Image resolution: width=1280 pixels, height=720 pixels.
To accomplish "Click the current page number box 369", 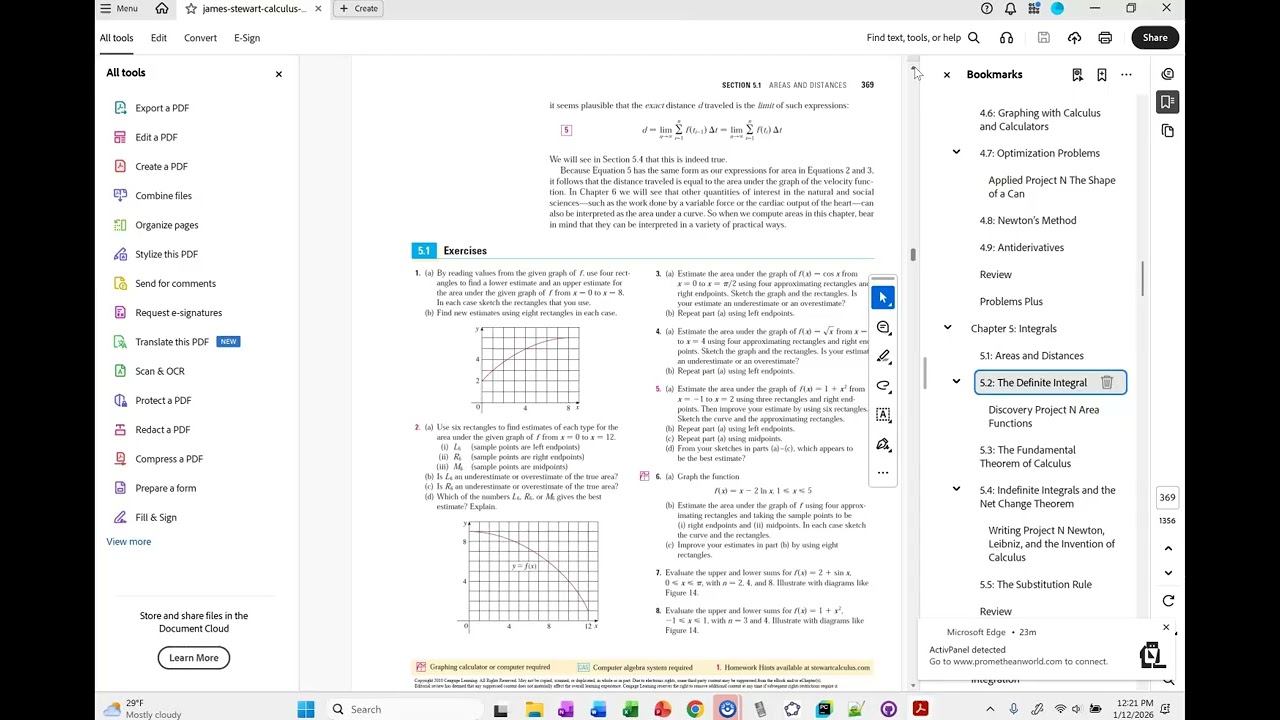I will pyautogui.click(x=1167, y=498).
